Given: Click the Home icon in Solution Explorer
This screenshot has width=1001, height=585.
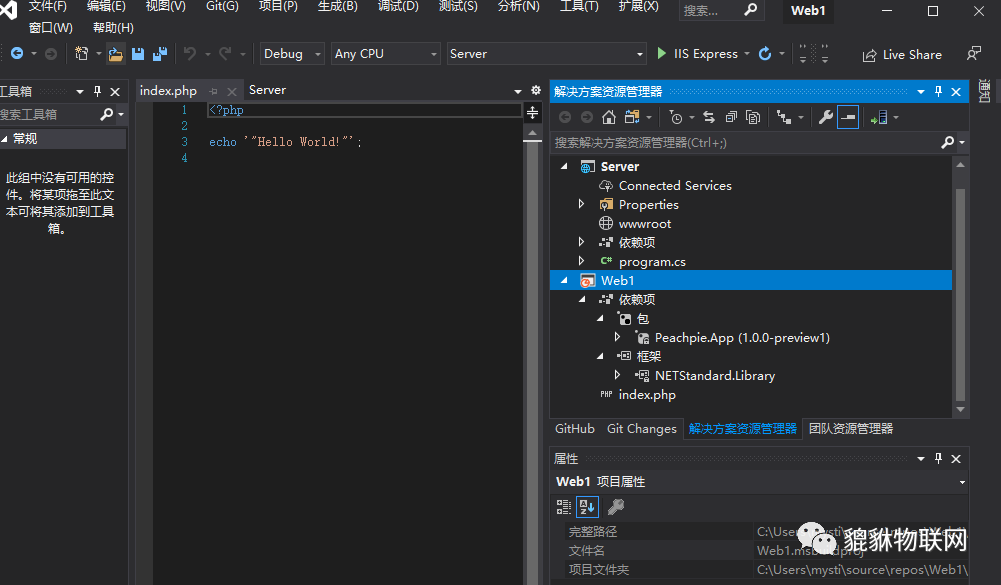Looking at the screenshot, I should tap(609, 117).
